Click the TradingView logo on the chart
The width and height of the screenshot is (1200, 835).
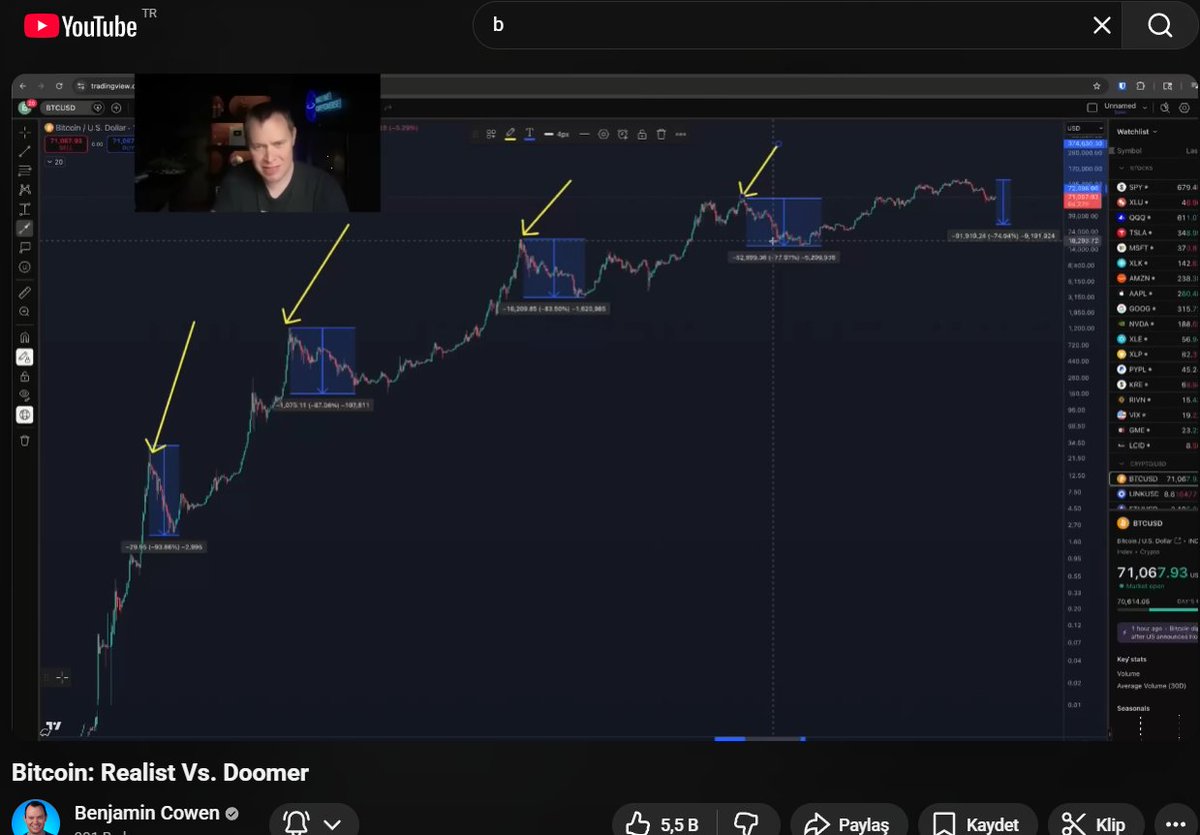tap(53, 727)
